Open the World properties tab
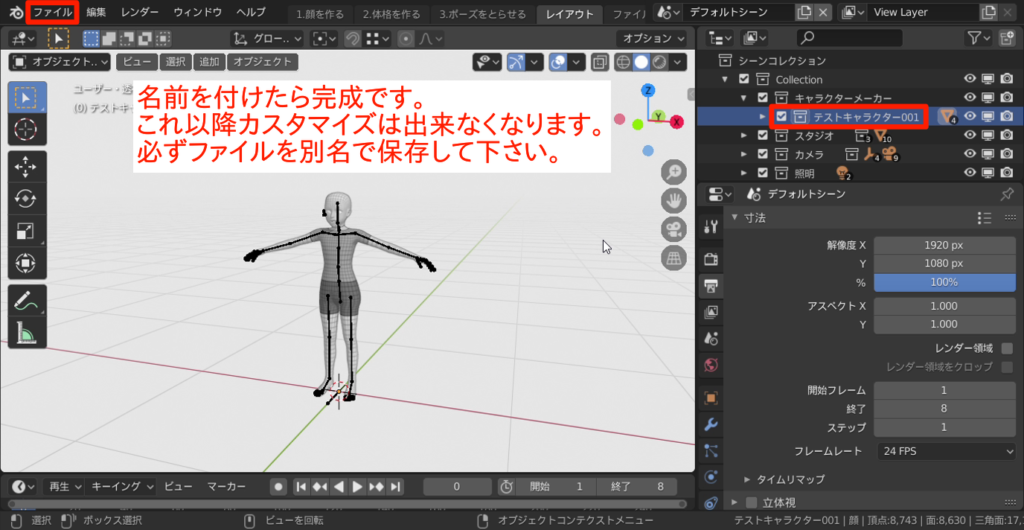The height and width of the screenshot is (530, 1024). [711, 364]
